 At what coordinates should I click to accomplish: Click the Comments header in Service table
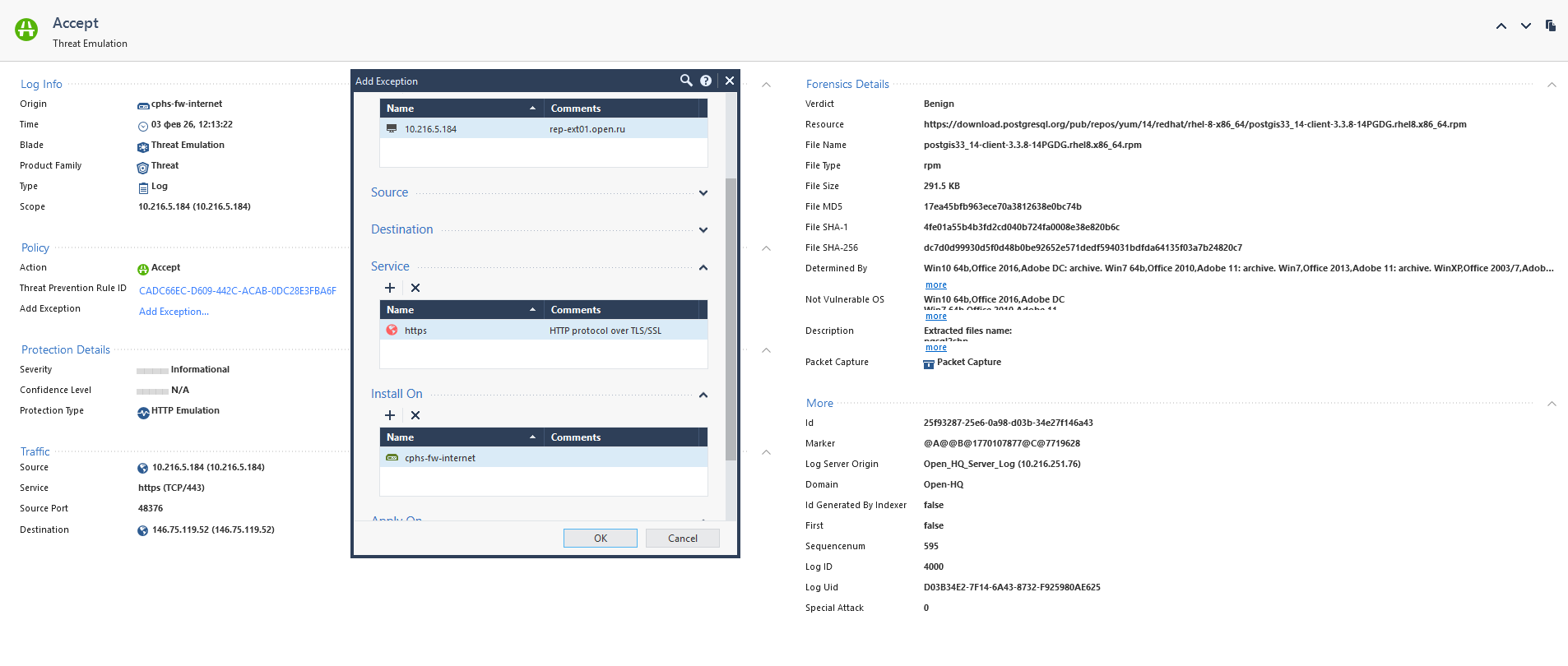(621, 309)
